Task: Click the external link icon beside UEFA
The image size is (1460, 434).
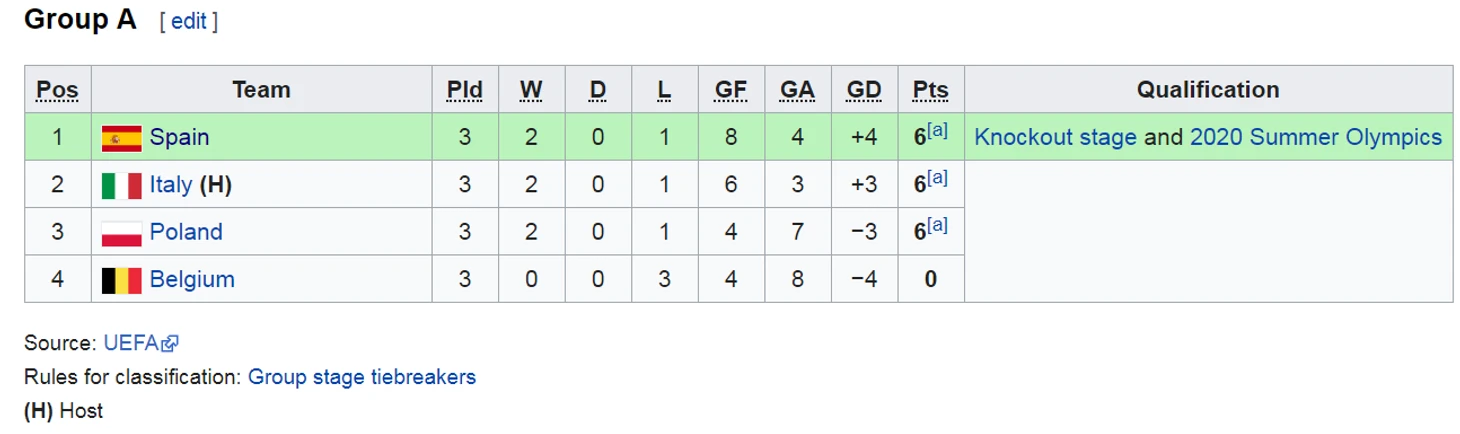Action: [x=170, y=344]
